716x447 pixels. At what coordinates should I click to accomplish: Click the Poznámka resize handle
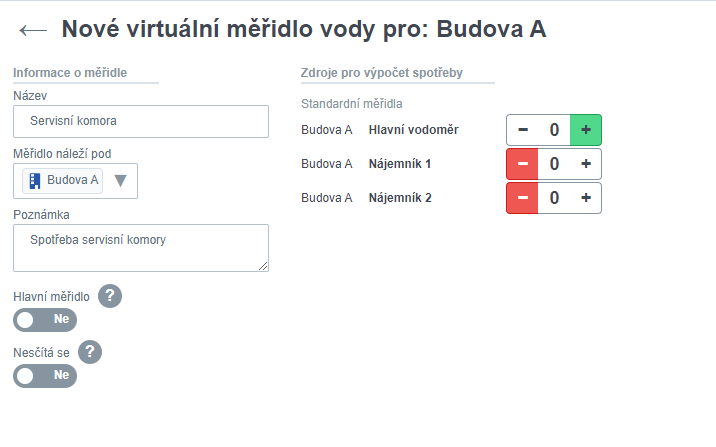coord(264,266)
